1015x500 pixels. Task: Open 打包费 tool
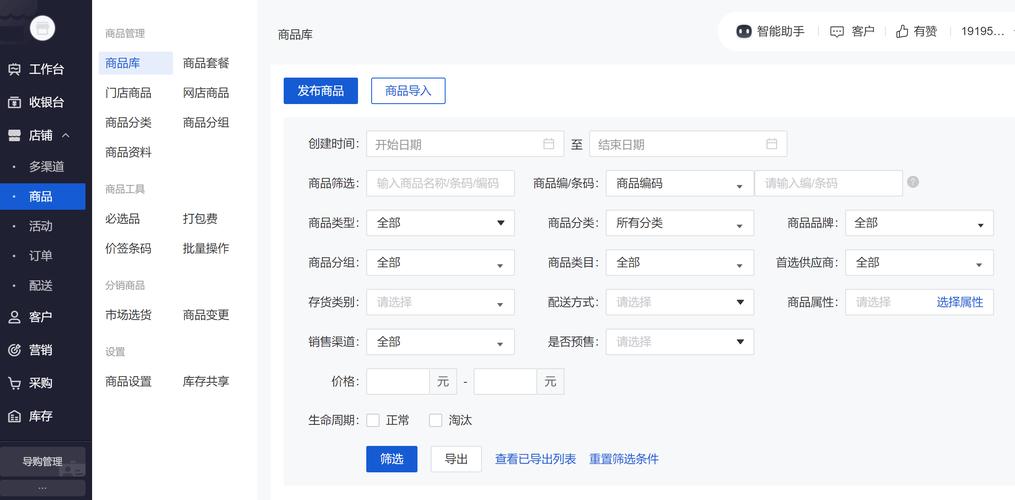pos(200,218)
